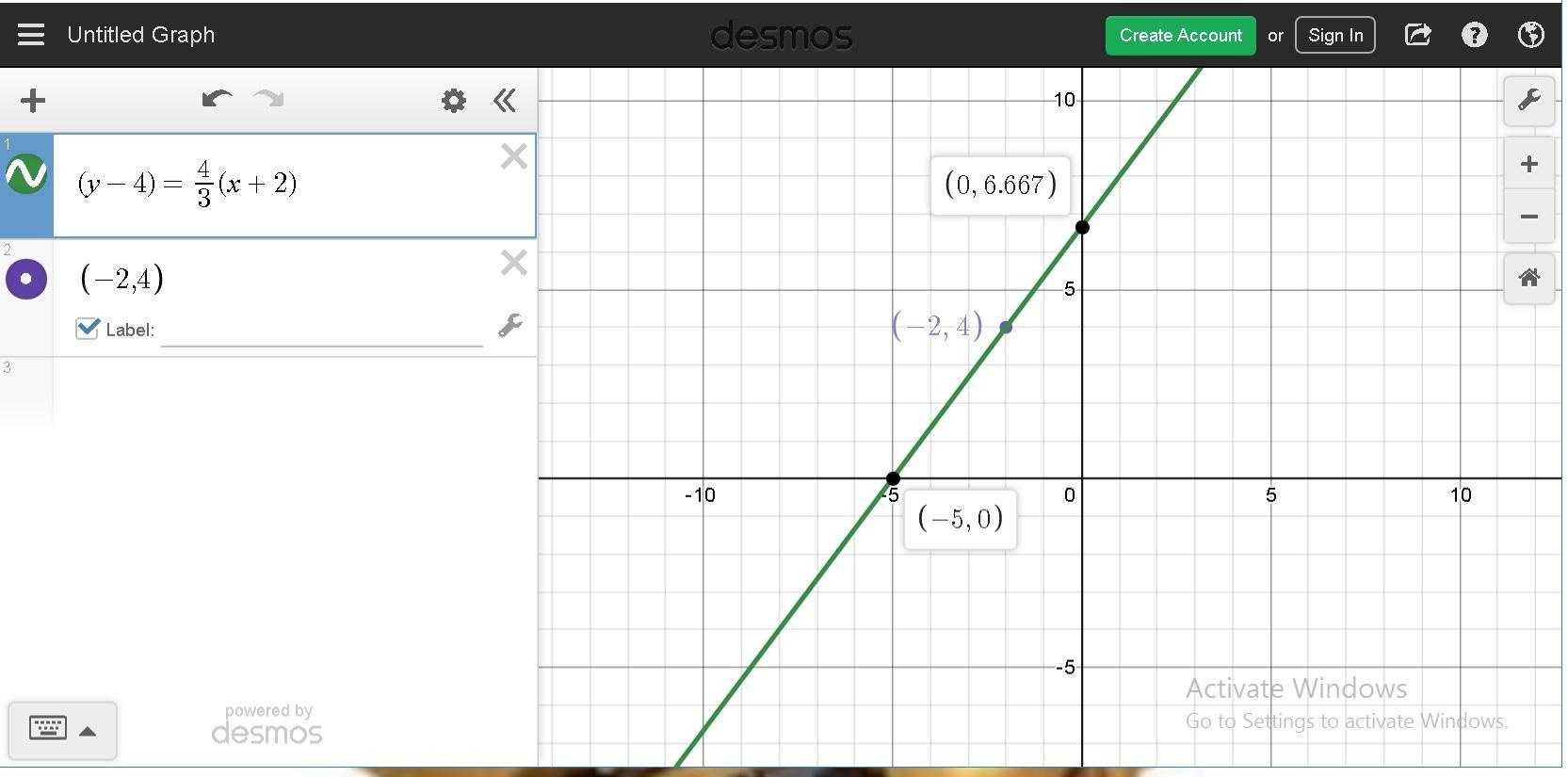Image resolution: width=1568 pixels, height=777 pixels.
Task: Click the empty expression row 3
Action: point(295,392)
